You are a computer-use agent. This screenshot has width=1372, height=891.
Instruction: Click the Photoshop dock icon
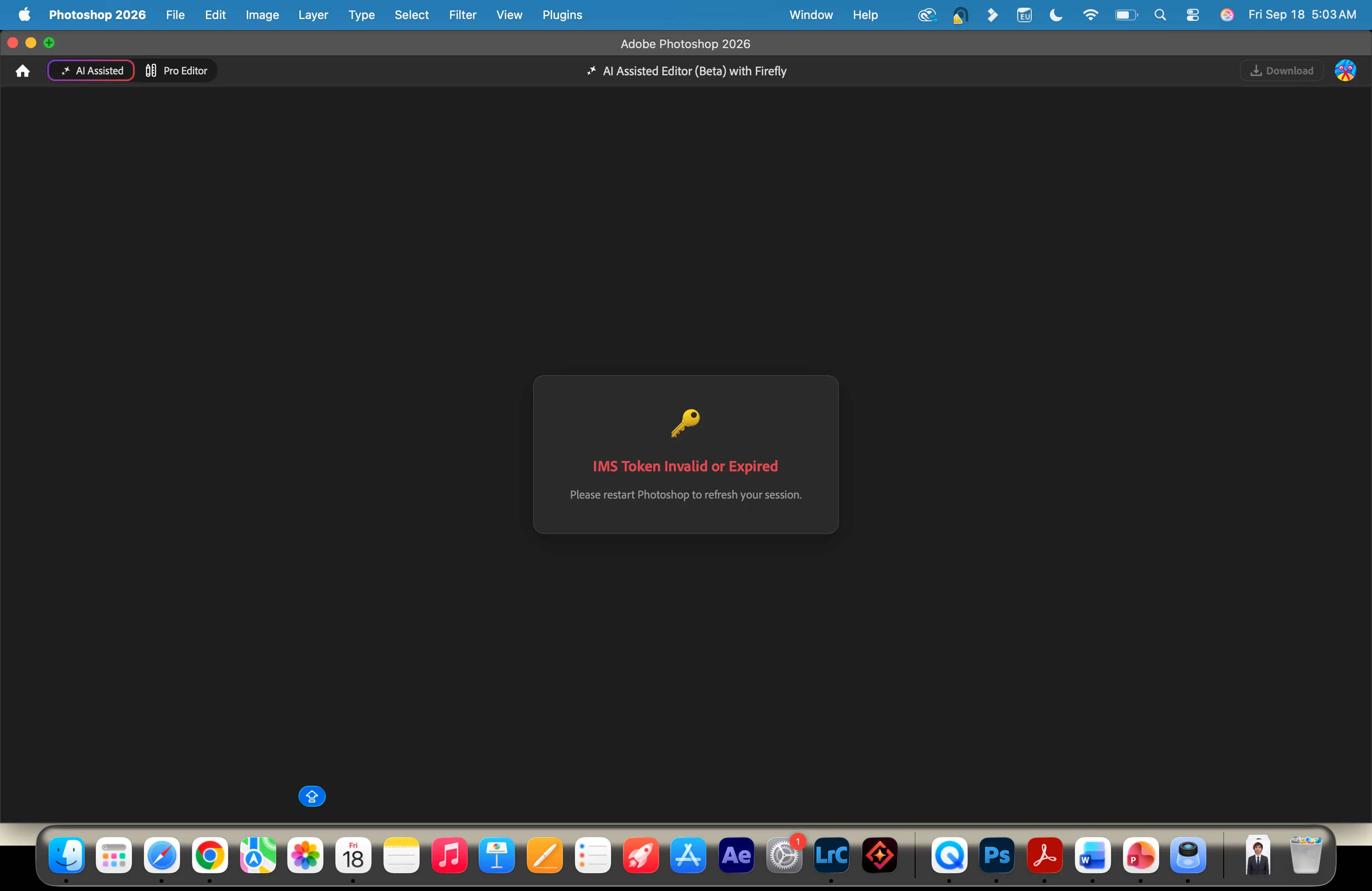coord(997,855)
